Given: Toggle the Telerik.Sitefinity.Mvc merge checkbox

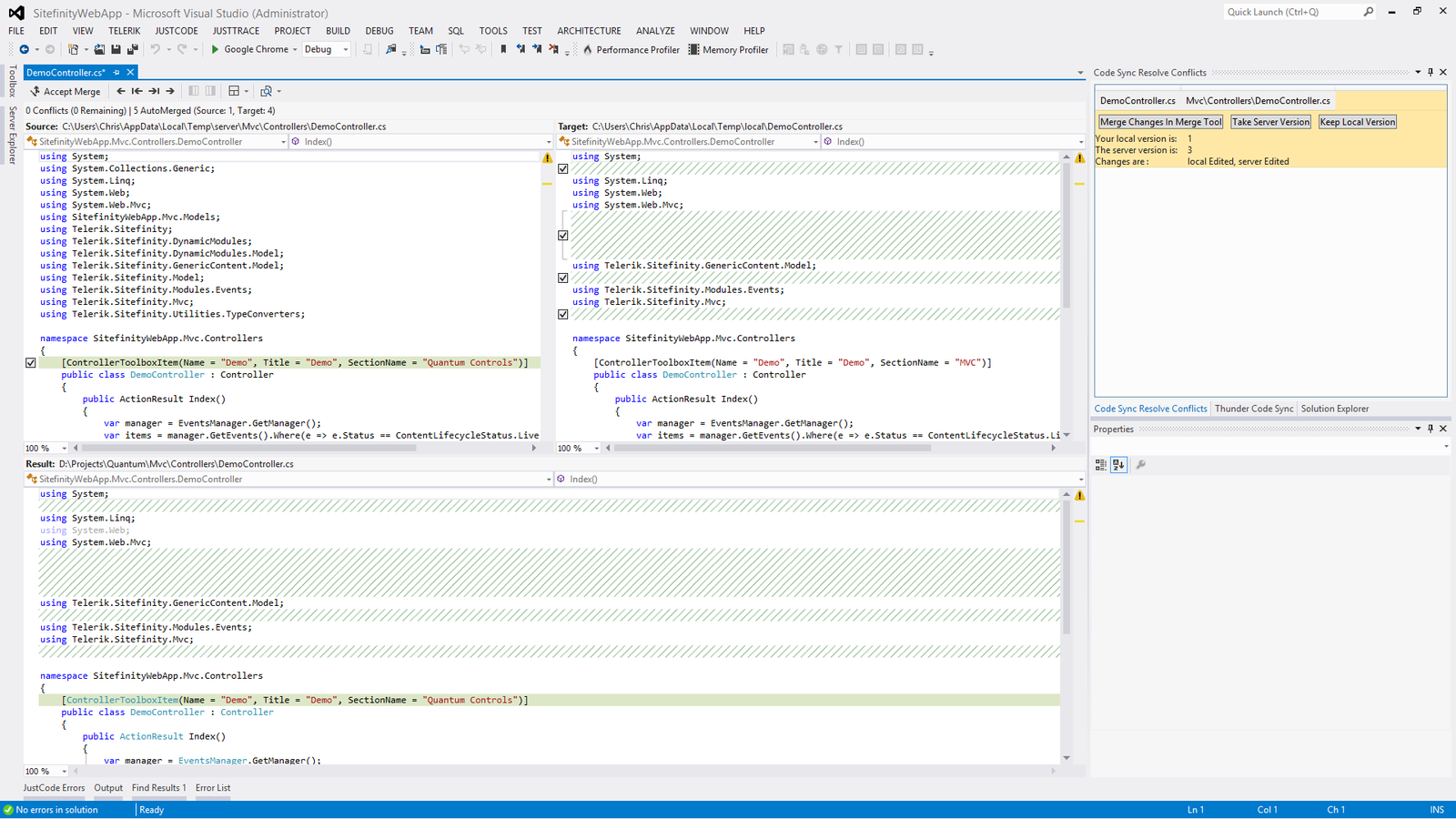Looking at the screenshot, I should click(x=563, y=313).
